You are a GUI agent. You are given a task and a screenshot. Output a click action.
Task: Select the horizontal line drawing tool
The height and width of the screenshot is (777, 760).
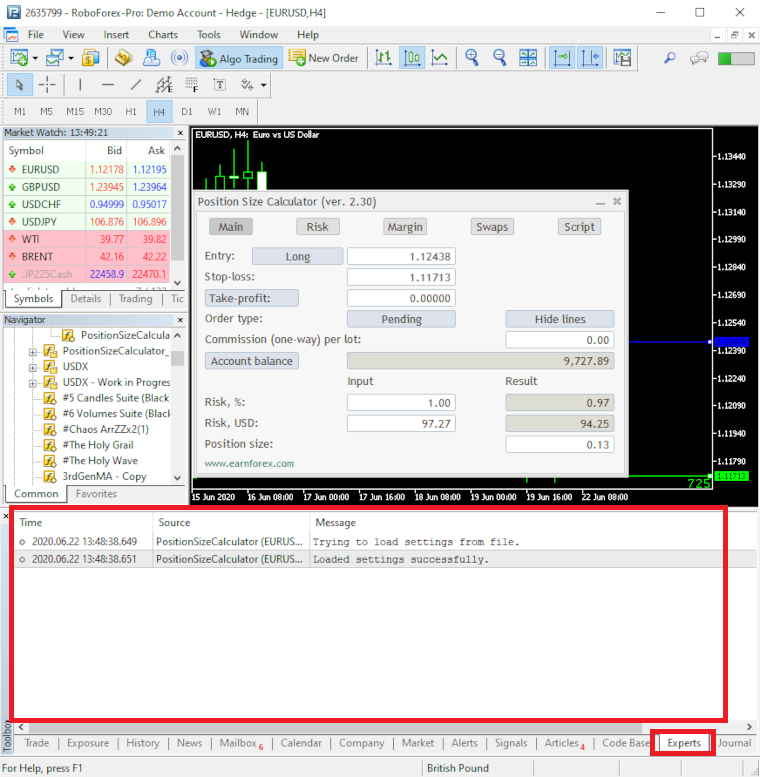coord(108,85)
